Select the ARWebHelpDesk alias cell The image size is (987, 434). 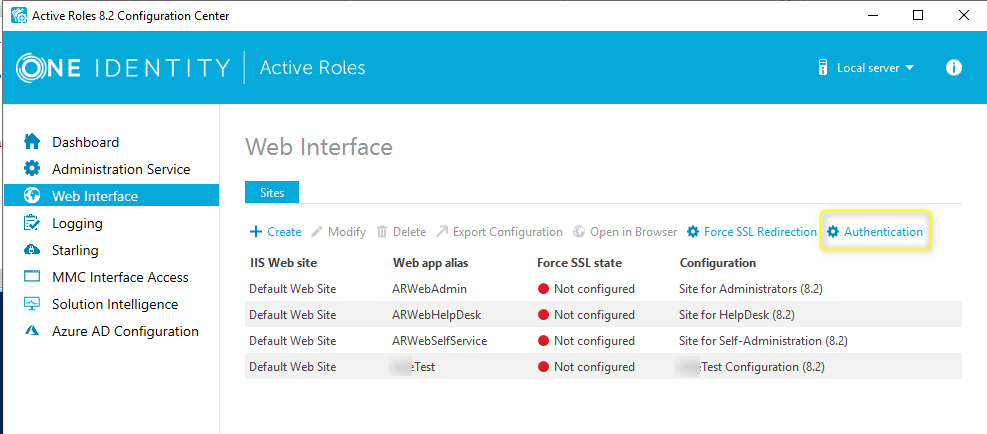click(436, 315)
